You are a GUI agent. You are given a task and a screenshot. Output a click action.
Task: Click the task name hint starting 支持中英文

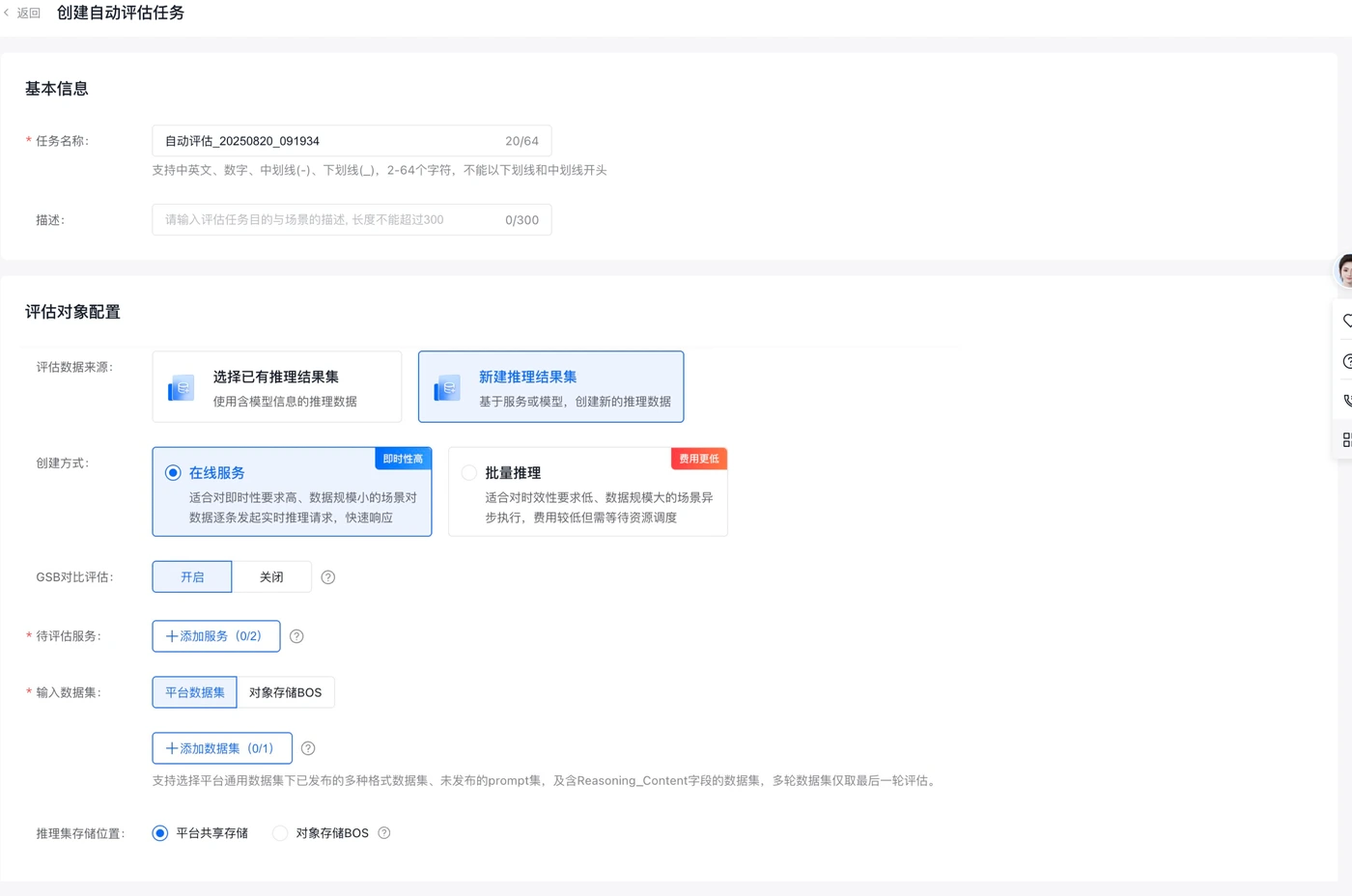click(380, 170)
